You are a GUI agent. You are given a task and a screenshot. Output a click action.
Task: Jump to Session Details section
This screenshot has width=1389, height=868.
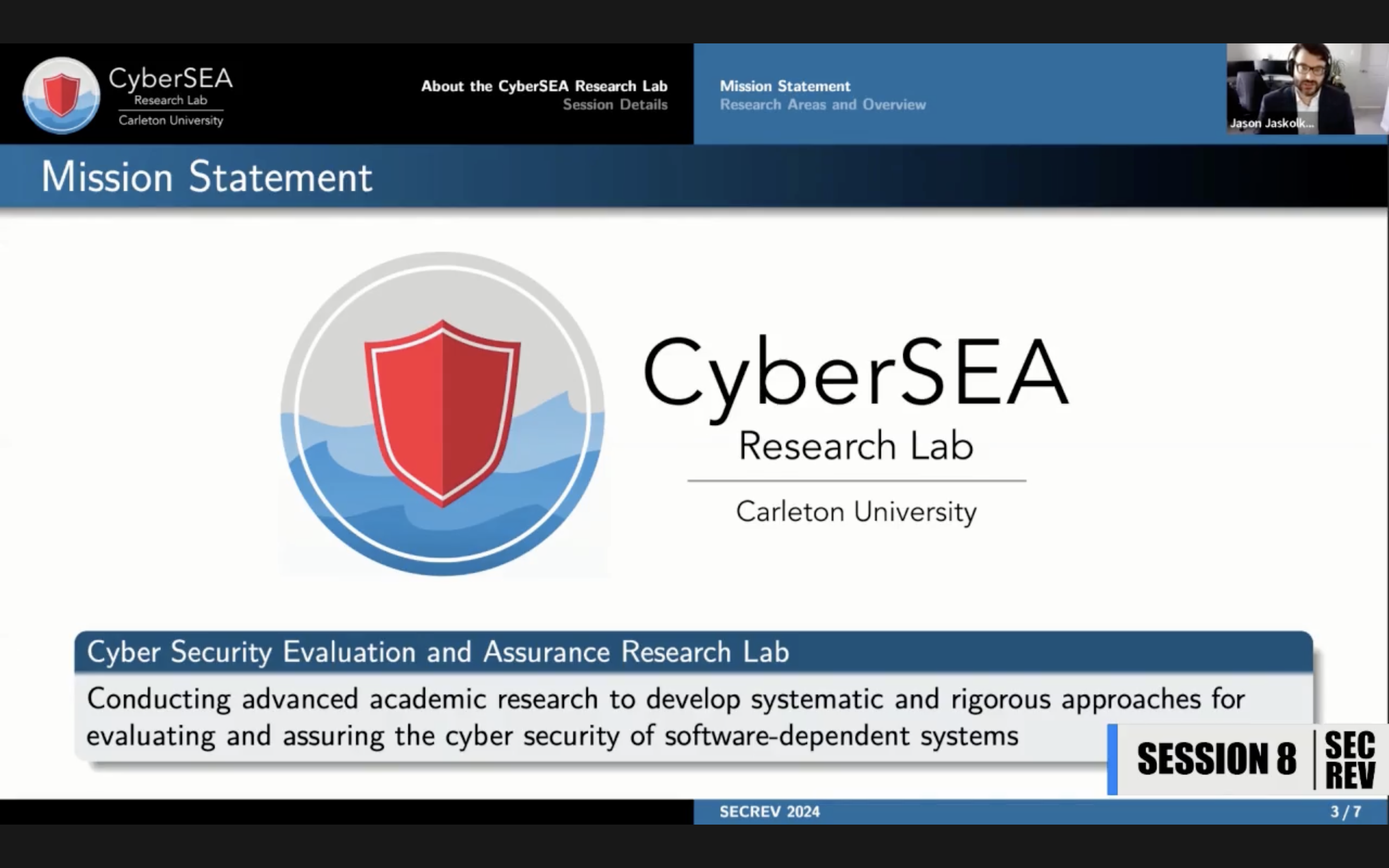click(615, 105)
